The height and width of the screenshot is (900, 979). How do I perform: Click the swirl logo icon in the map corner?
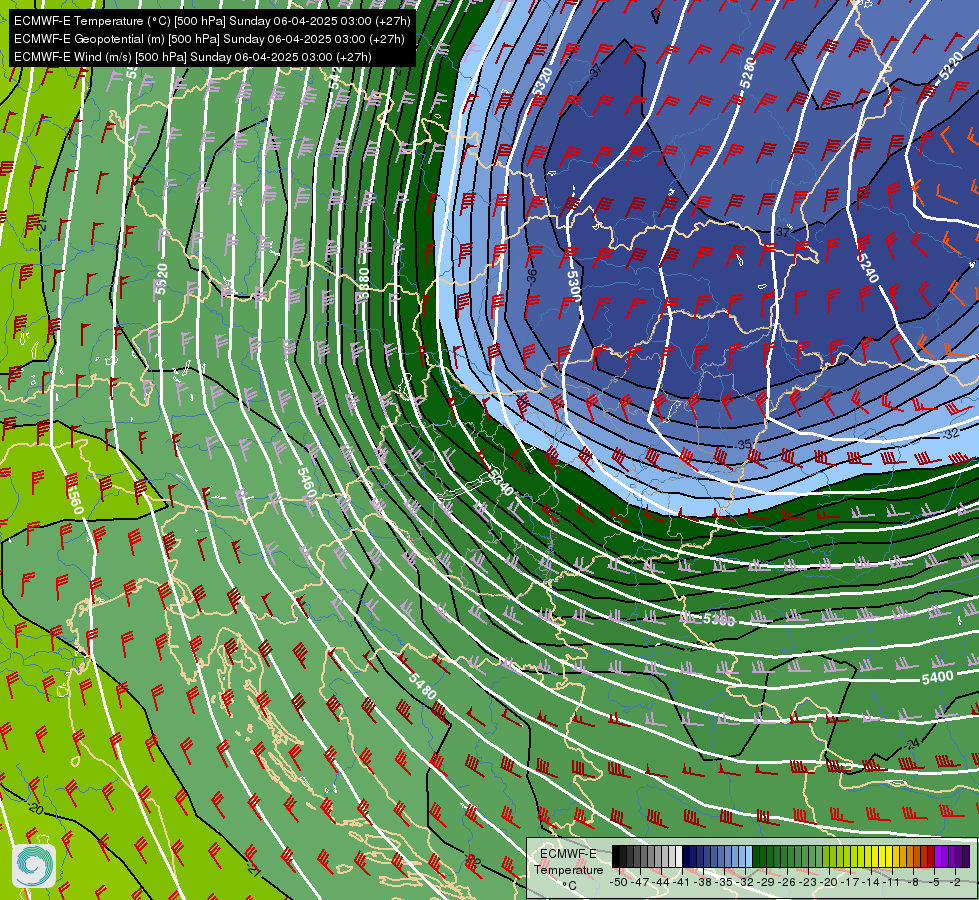(x=34, y=866)
